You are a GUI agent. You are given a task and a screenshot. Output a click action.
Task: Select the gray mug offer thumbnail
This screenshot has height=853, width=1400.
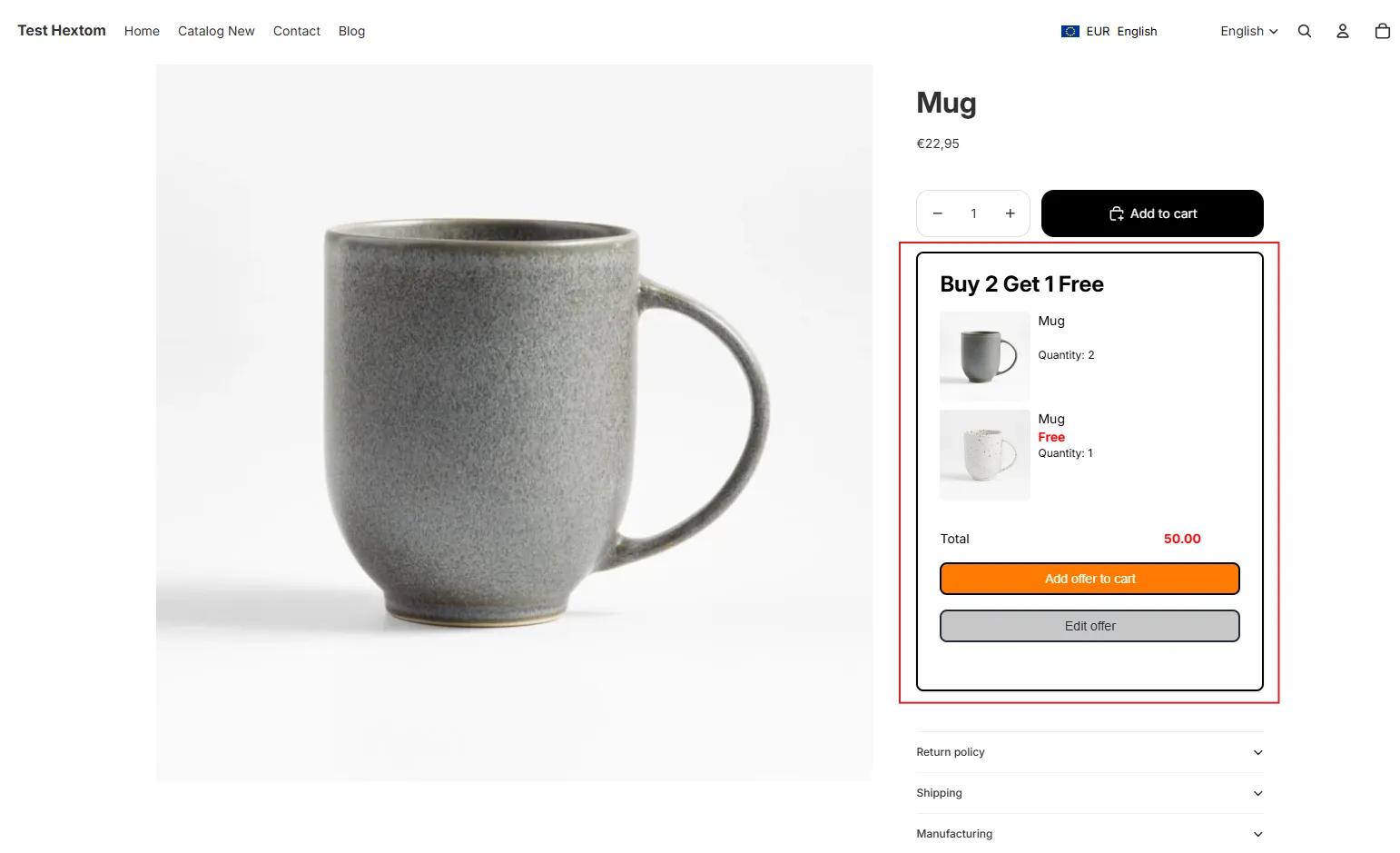coord(985,357)
